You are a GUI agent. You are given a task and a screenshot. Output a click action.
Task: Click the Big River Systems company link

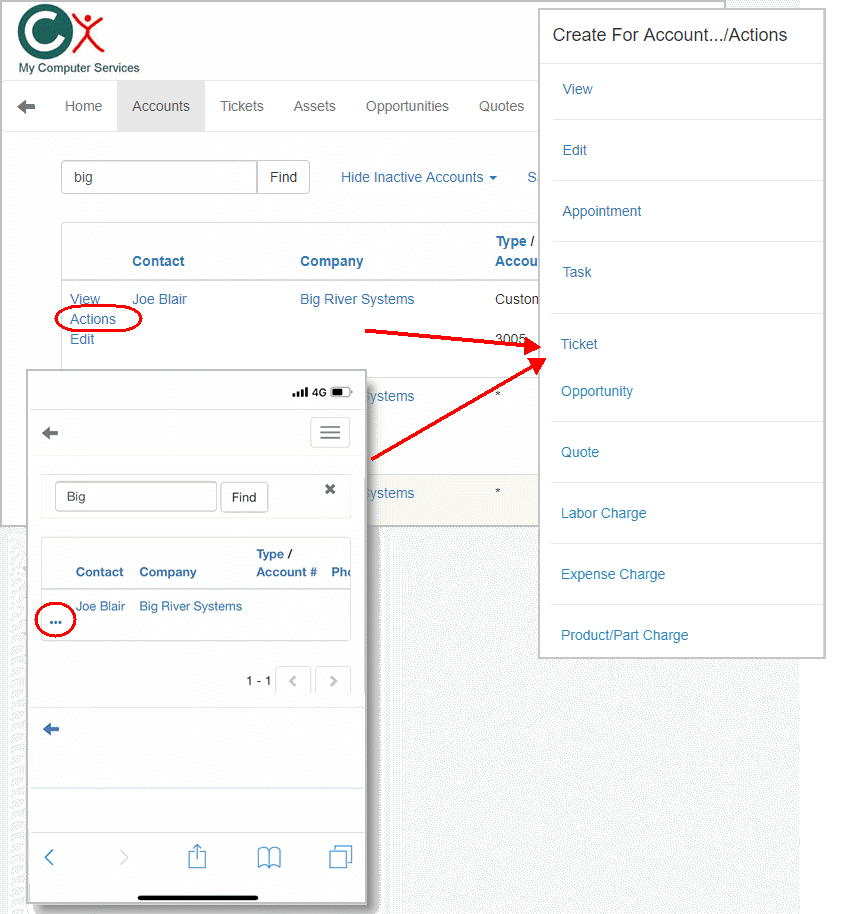click(357, 299)
